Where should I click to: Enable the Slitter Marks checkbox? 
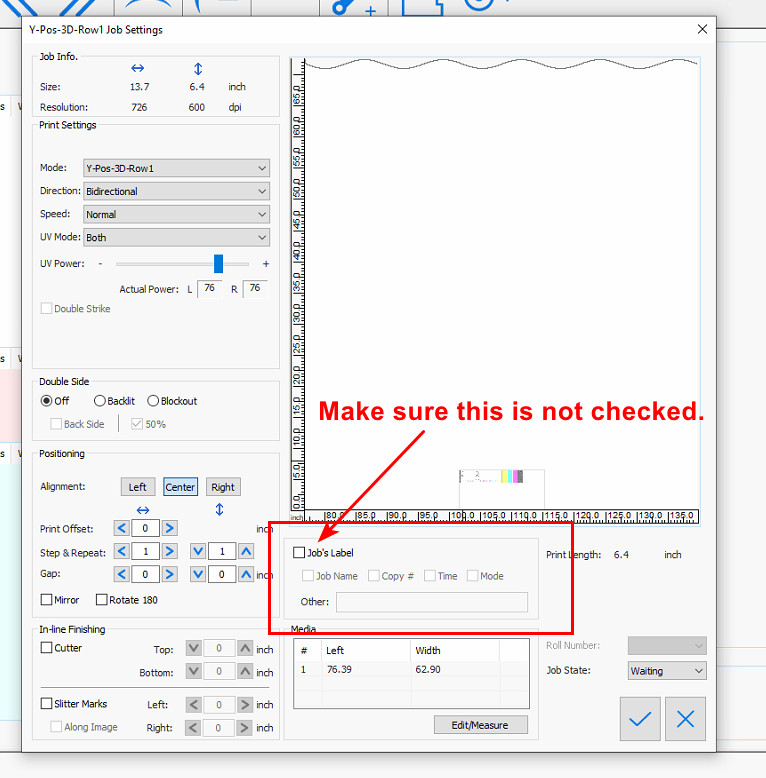[47, 704]
